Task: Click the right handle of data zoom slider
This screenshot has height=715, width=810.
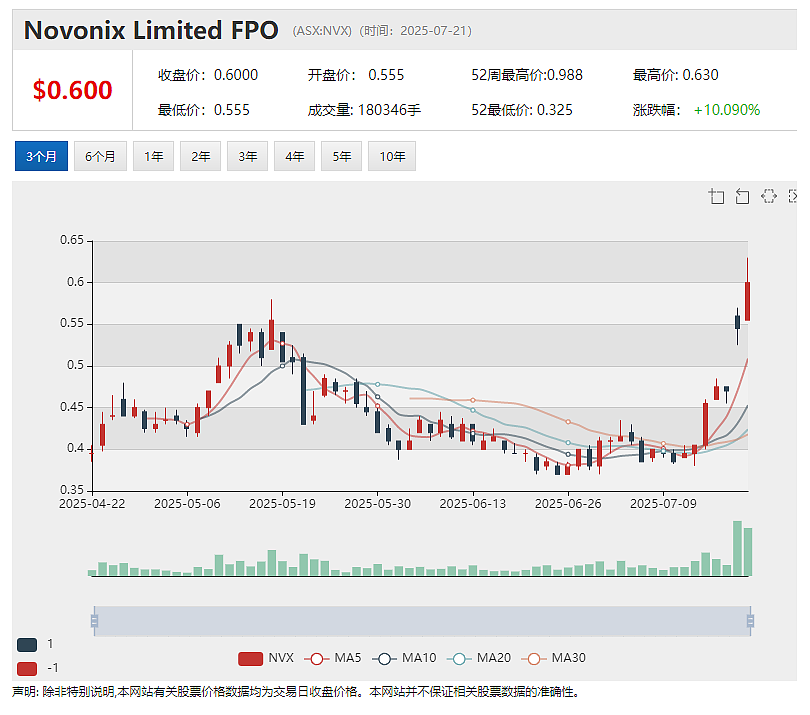Action: coord(751,620)
